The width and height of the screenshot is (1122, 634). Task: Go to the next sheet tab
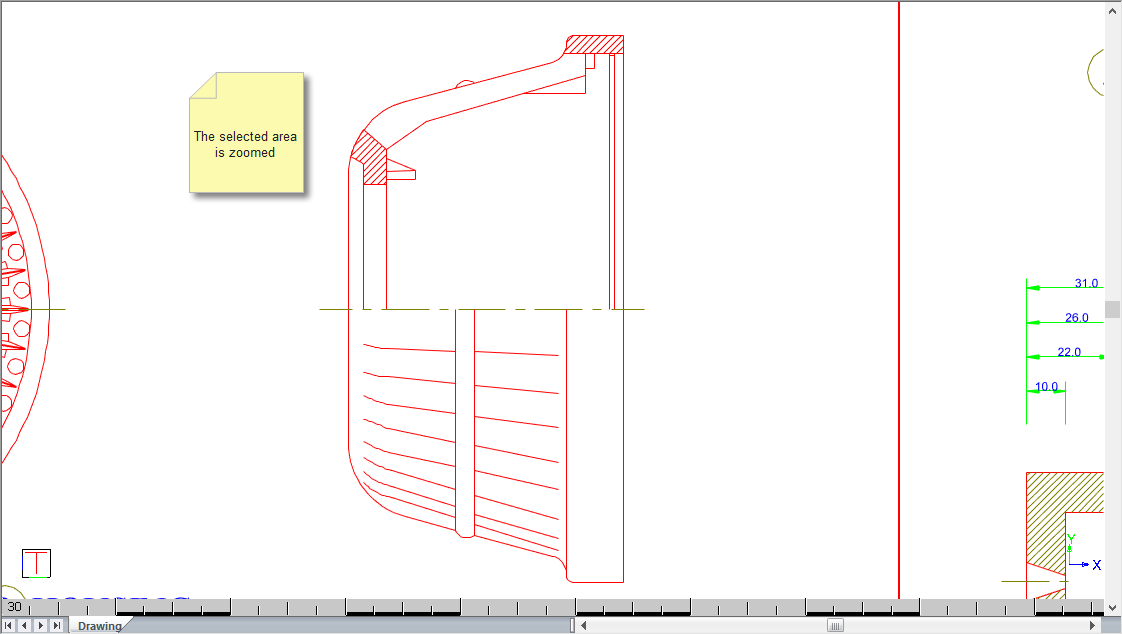tap(41, 625)
